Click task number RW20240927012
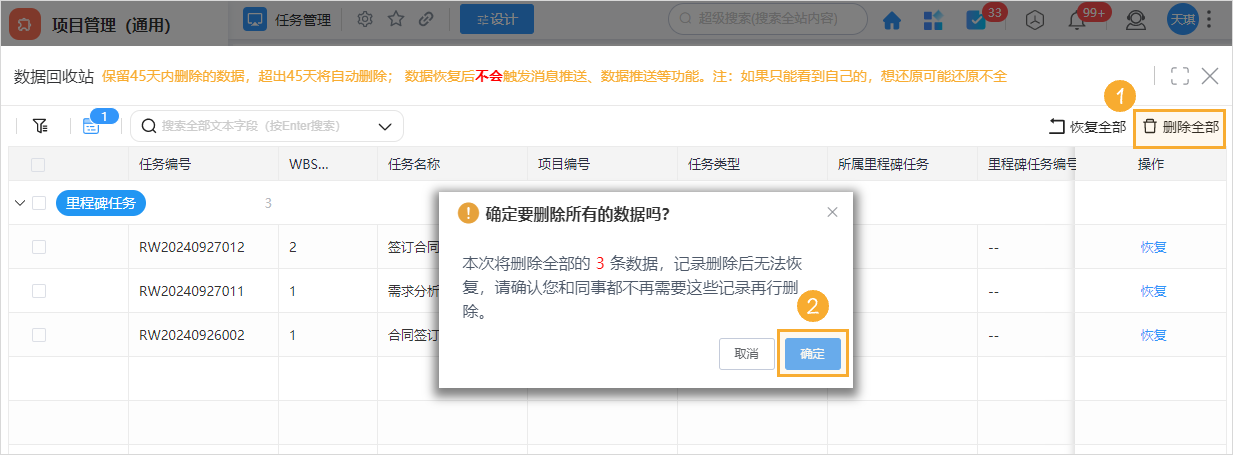The height and width of the screenshot is (455, 1233). tap(192, 247)
